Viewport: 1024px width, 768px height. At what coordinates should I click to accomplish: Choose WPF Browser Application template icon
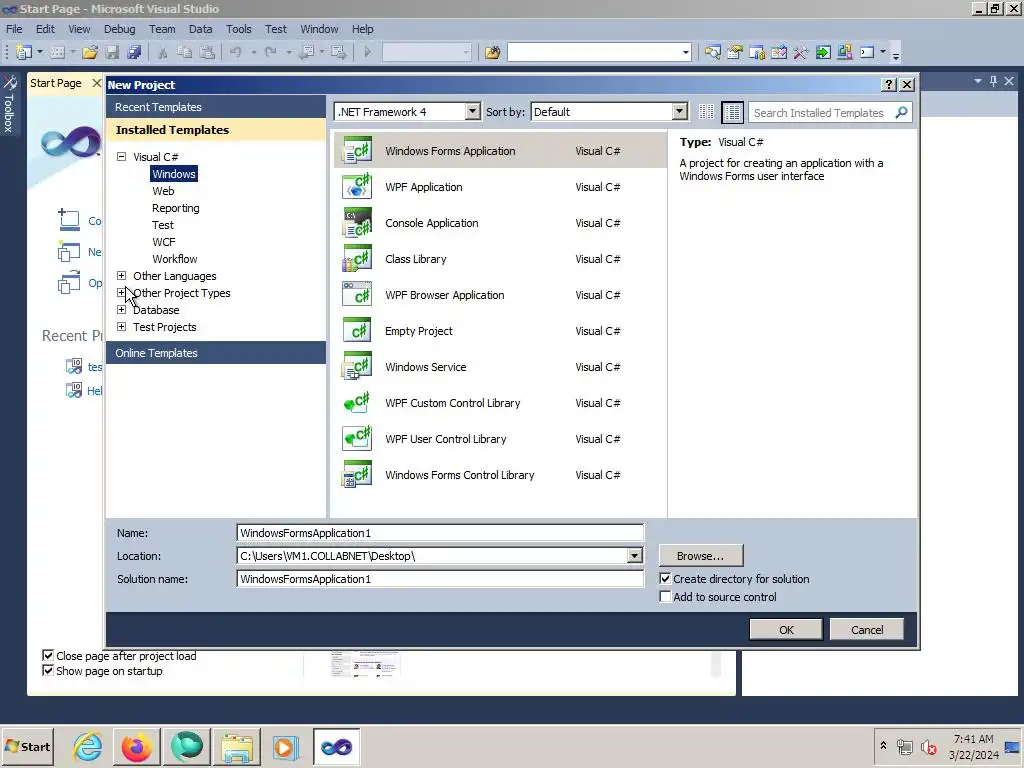(x=357, y=295)
